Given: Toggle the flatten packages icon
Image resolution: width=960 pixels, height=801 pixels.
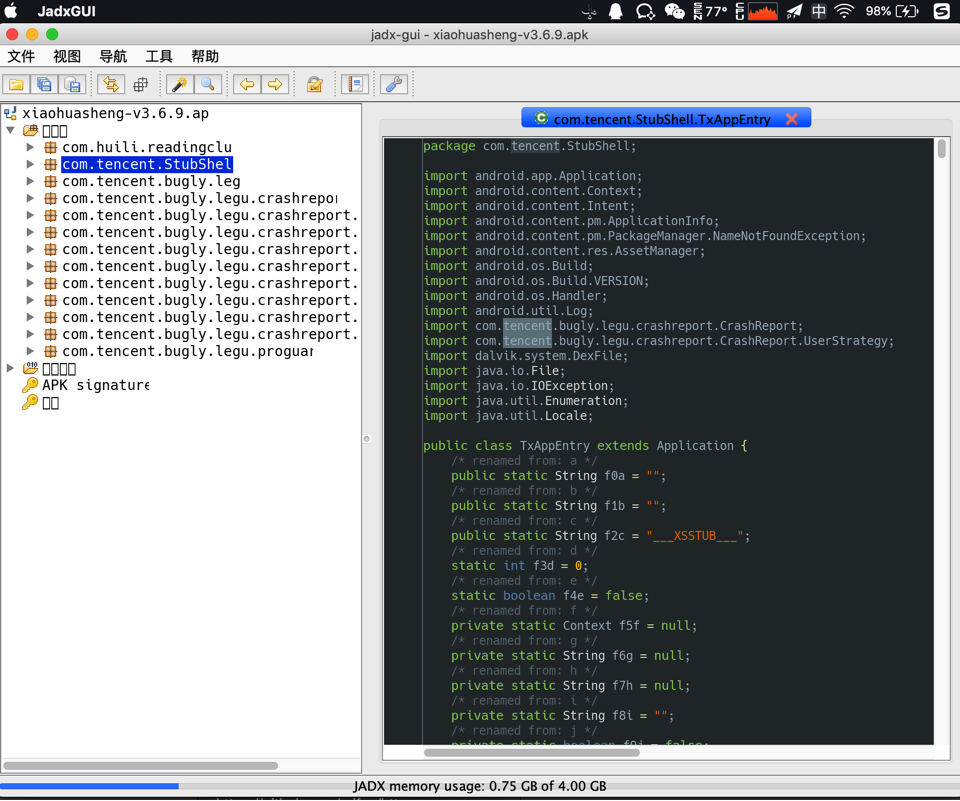Looking at the screenshot, I should click(141, 84).
